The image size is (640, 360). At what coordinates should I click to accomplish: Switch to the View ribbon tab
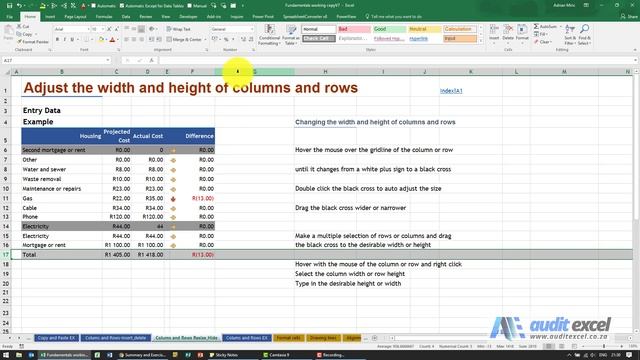click(165, 17)
